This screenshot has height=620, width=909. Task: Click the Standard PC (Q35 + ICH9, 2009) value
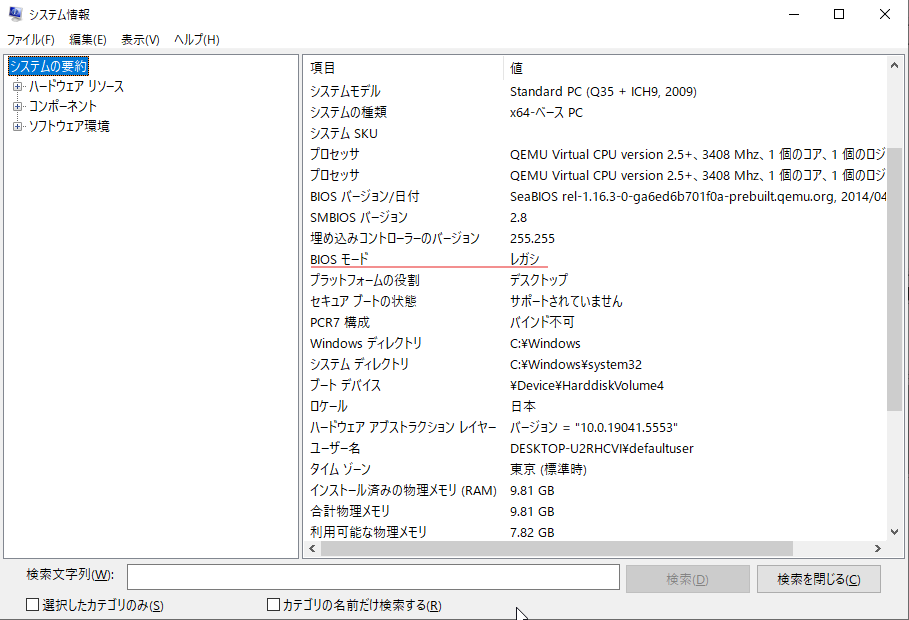(x=603, y=92)
